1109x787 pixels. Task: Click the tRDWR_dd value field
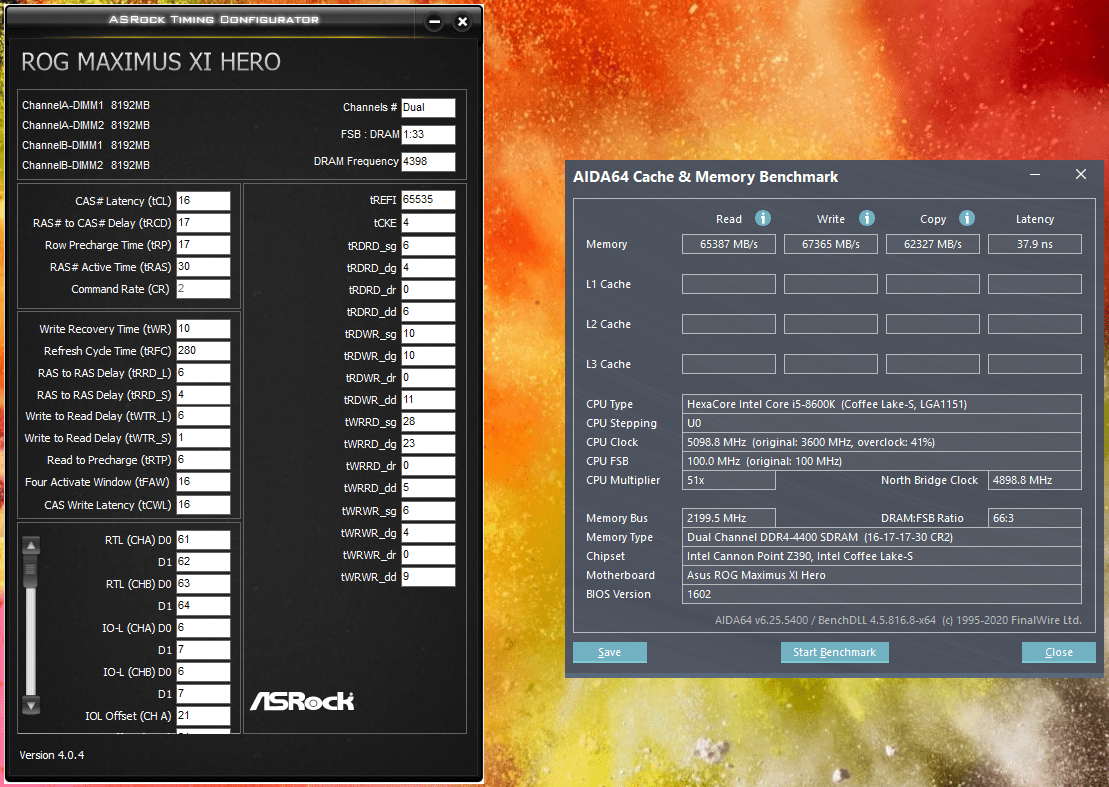(x=428, y=400)
